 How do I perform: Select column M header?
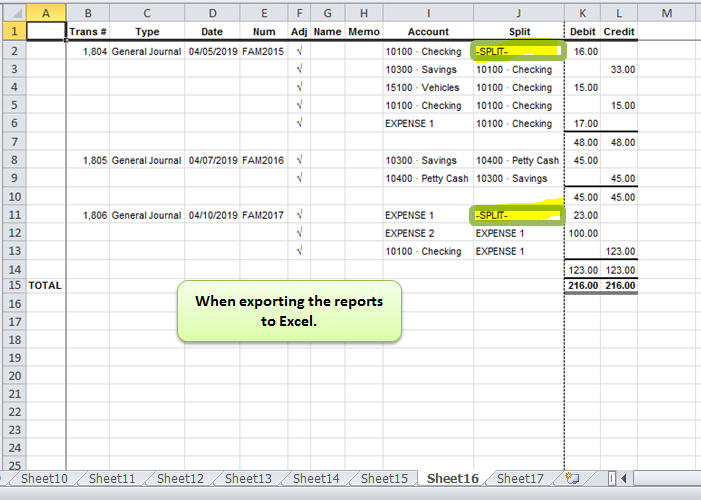coord(667,13)
